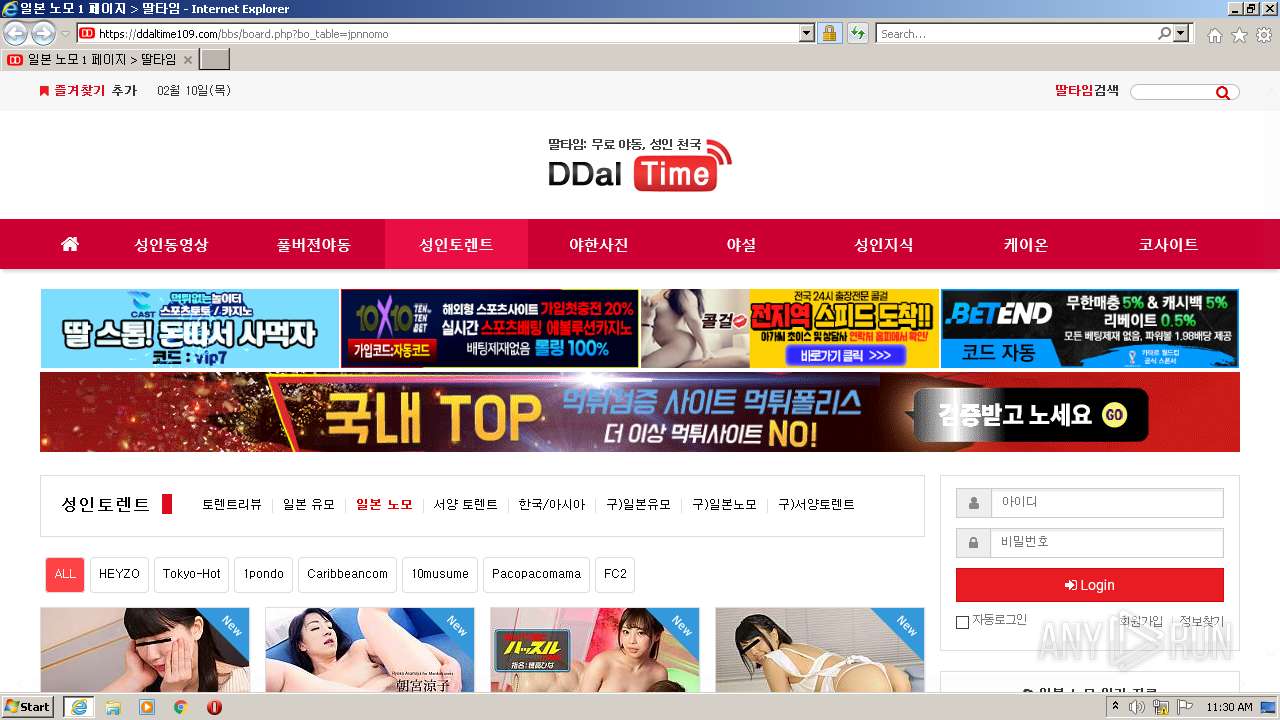Expand the search provider dropdown arrow
Viewport: 1280px width, 720px height.
coord(1181,33)
